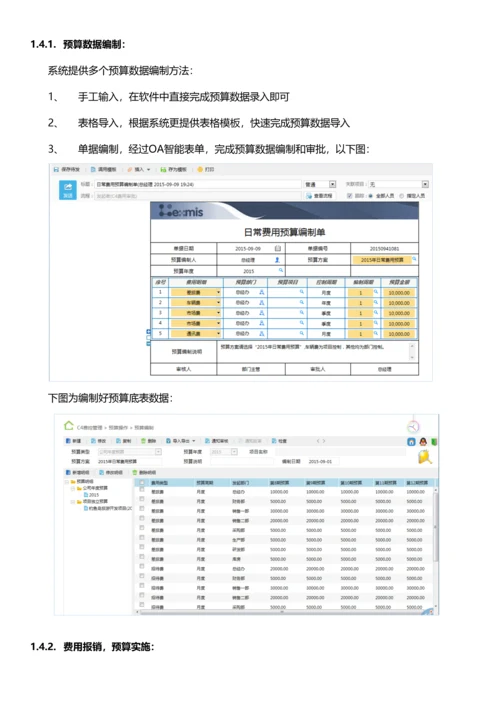Viewport: 500px width, 707px height.
Task: Click the QQ penguin icon
Action: 423,442
